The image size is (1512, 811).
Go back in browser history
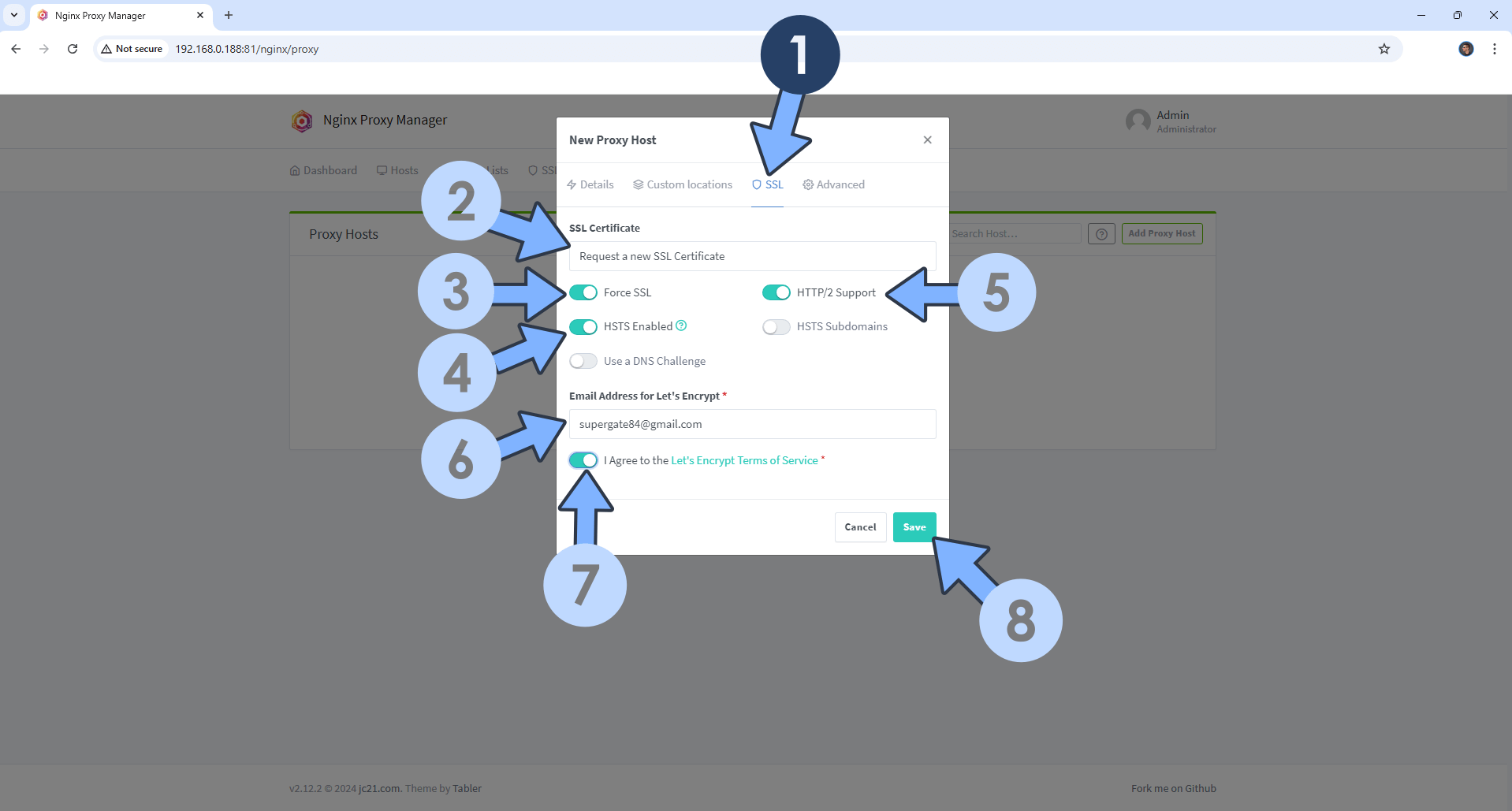(16, 49)
